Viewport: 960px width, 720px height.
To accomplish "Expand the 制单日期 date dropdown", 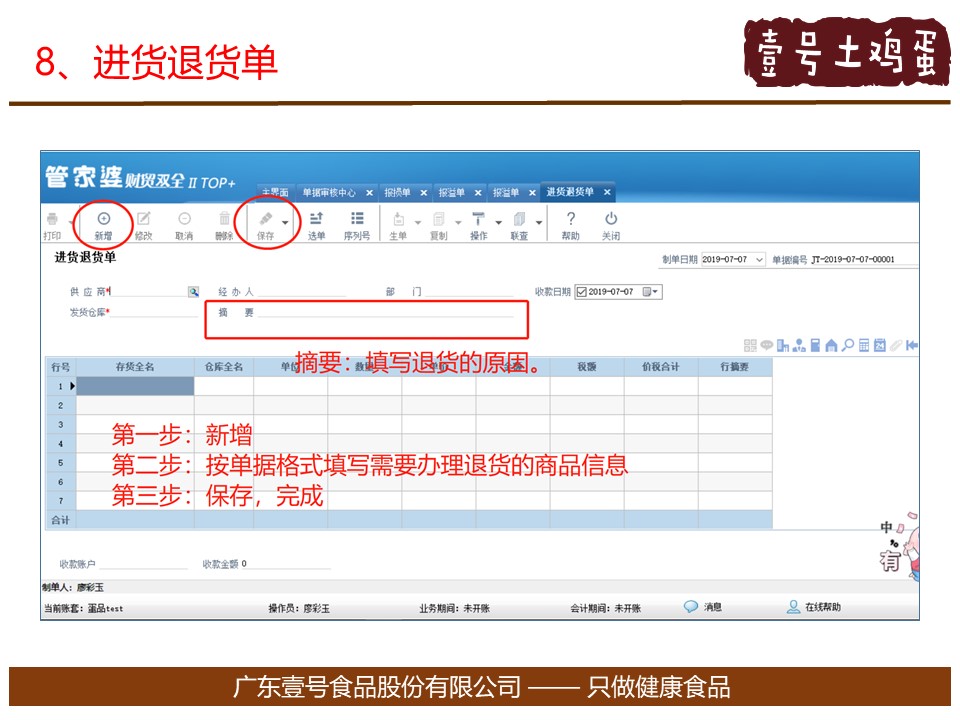I will coord(759,260).
